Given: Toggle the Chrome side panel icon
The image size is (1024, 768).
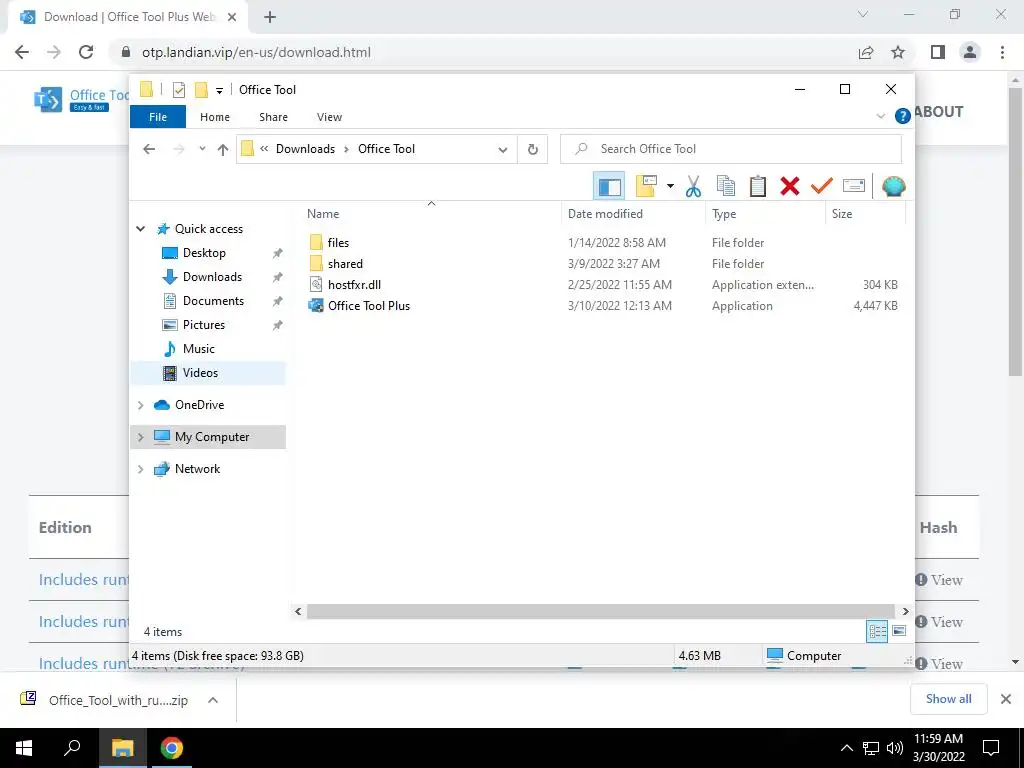Looking at the screenshot, I should (938, 52).
